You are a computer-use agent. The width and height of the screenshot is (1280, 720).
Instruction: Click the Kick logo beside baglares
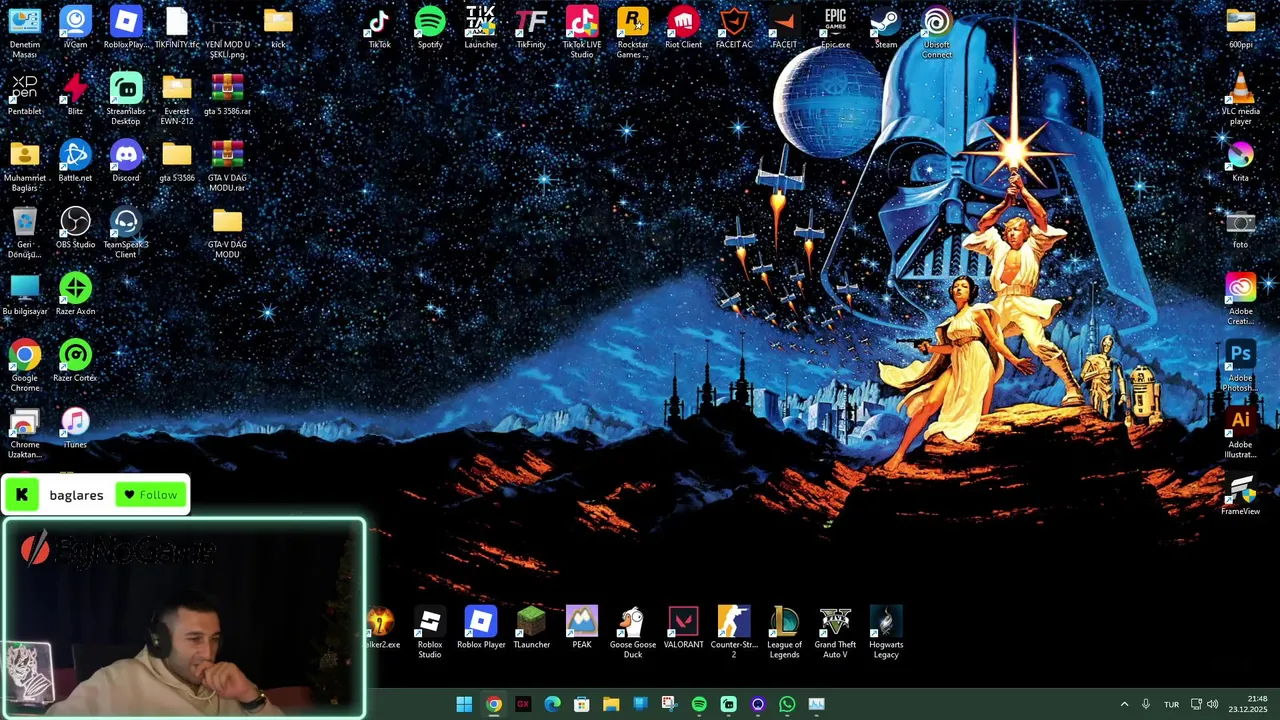point(22,495)
